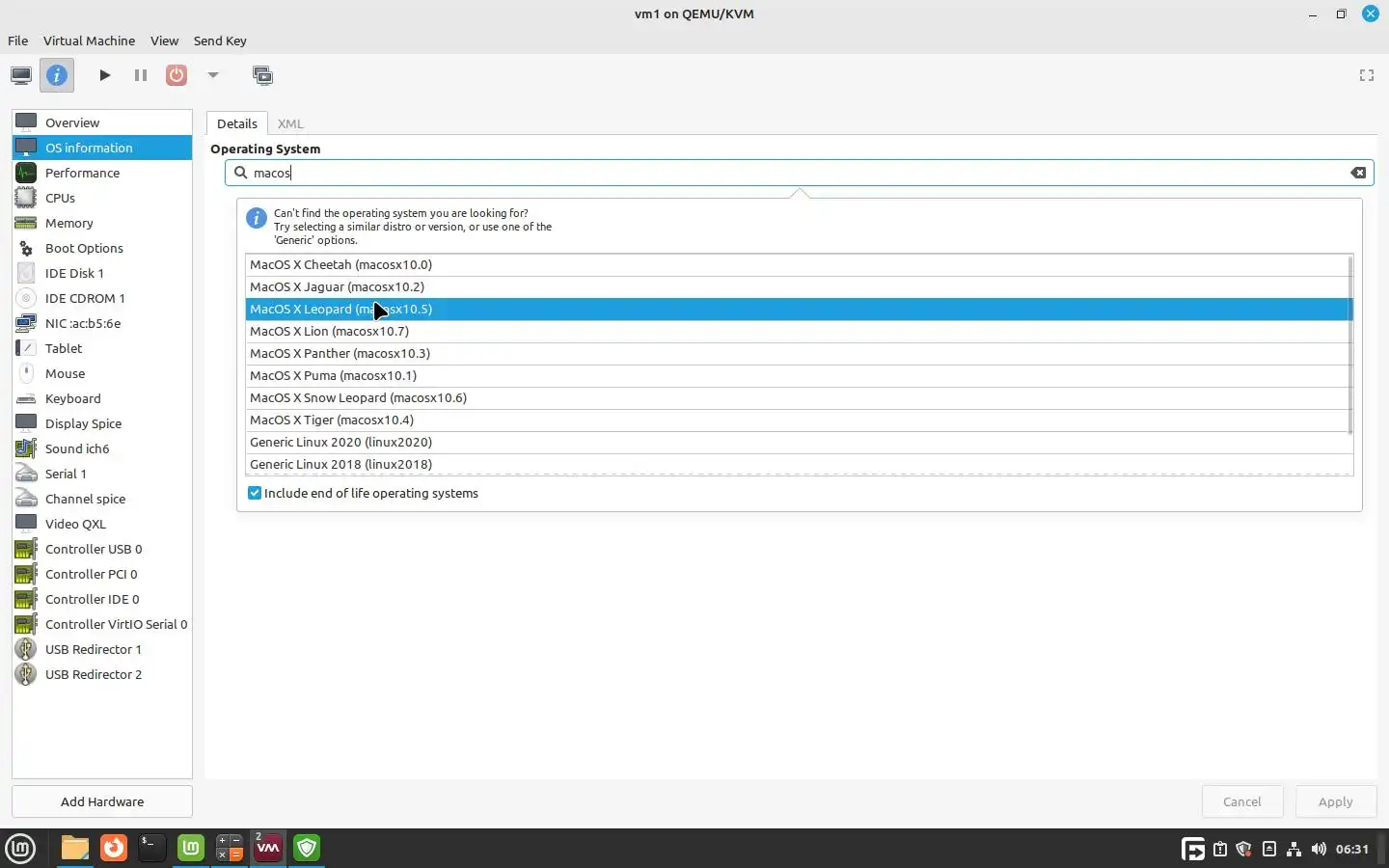Image resolution: width=1389 pixels, height=868 pixels.
Task: Open volume control in system tray
Action: coord(1319,850)
